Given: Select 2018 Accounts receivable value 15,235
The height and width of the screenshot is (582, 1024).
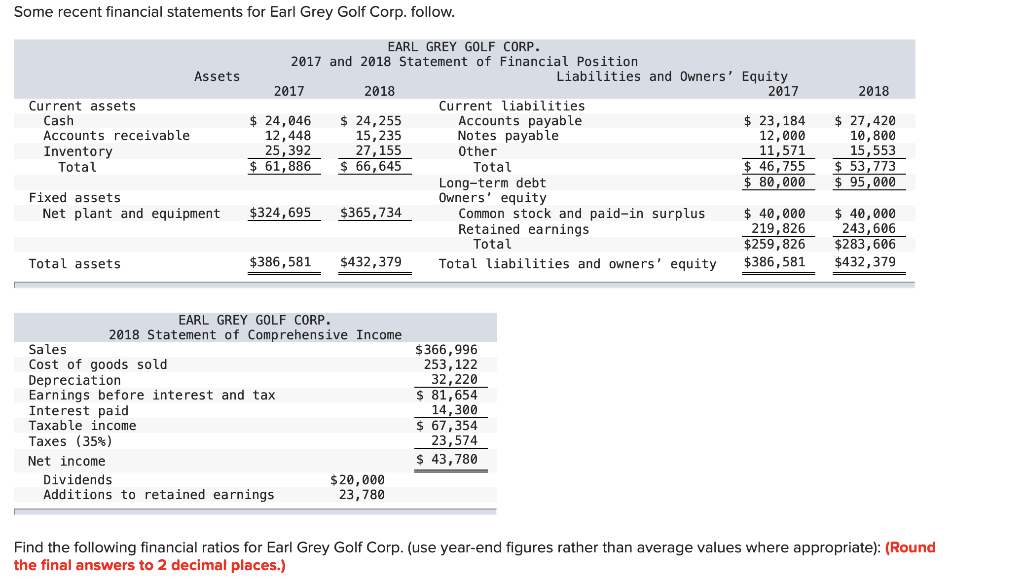Looking at the screenshot, I should pyautogui.click(x=378, y=136).
